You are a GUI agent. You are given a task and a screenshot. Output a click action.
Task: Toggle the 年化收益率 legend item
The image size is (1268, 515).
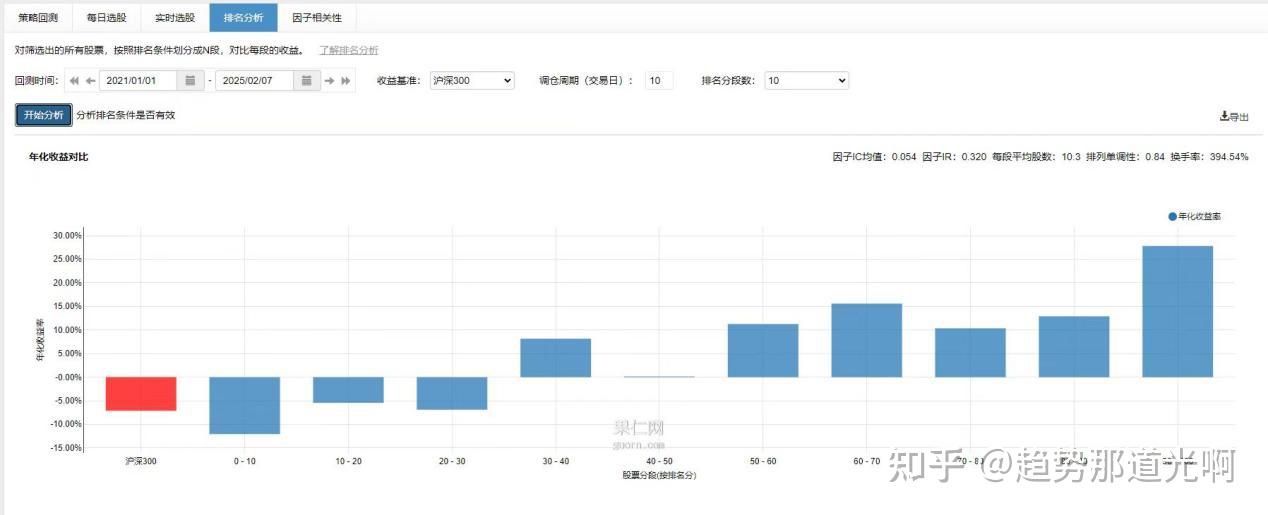point(1194,216)
